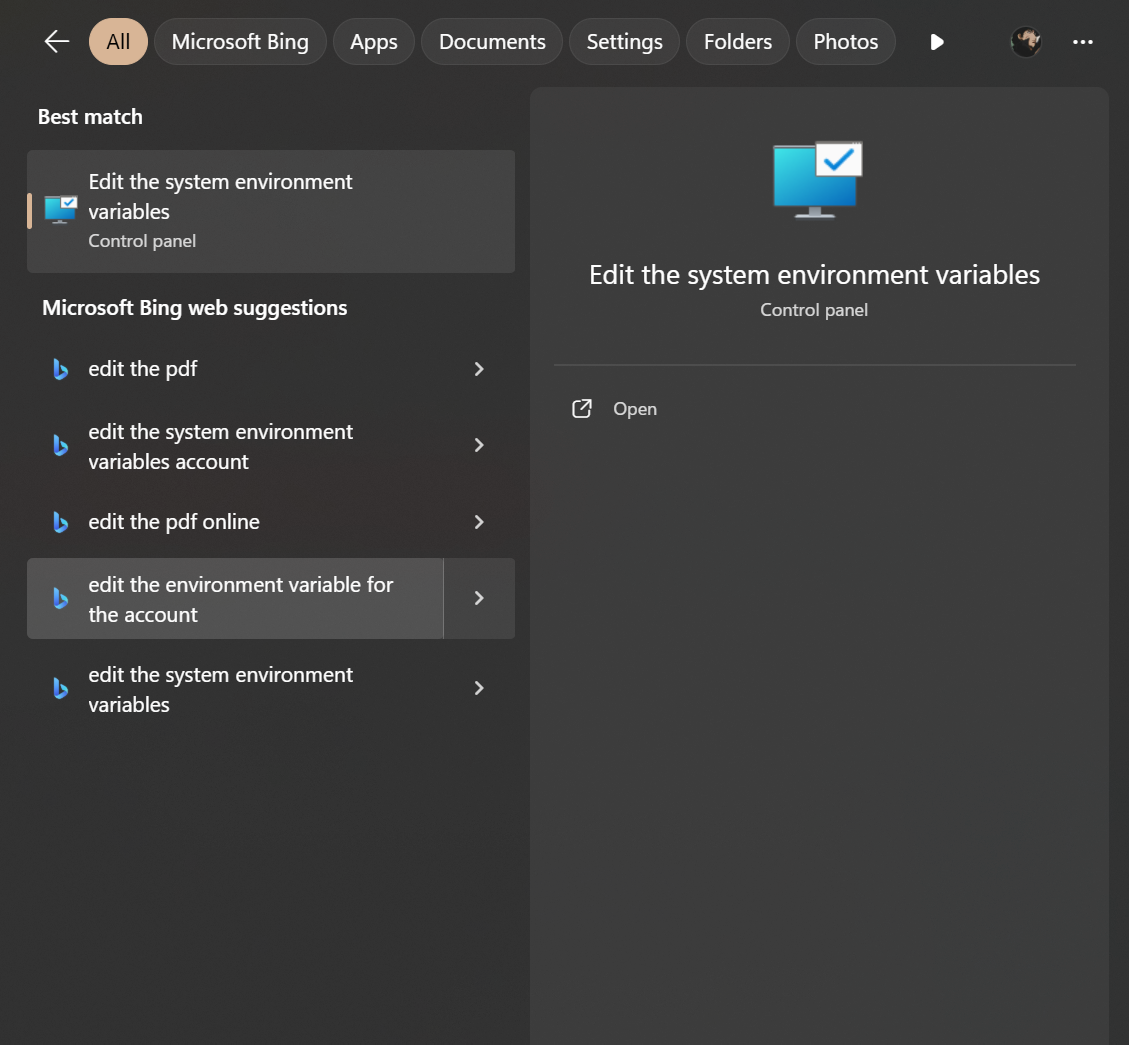Click Bing icon beside 'edit the pdf'
This screenshot has height=1045, width=1129.
coord(61,370)
